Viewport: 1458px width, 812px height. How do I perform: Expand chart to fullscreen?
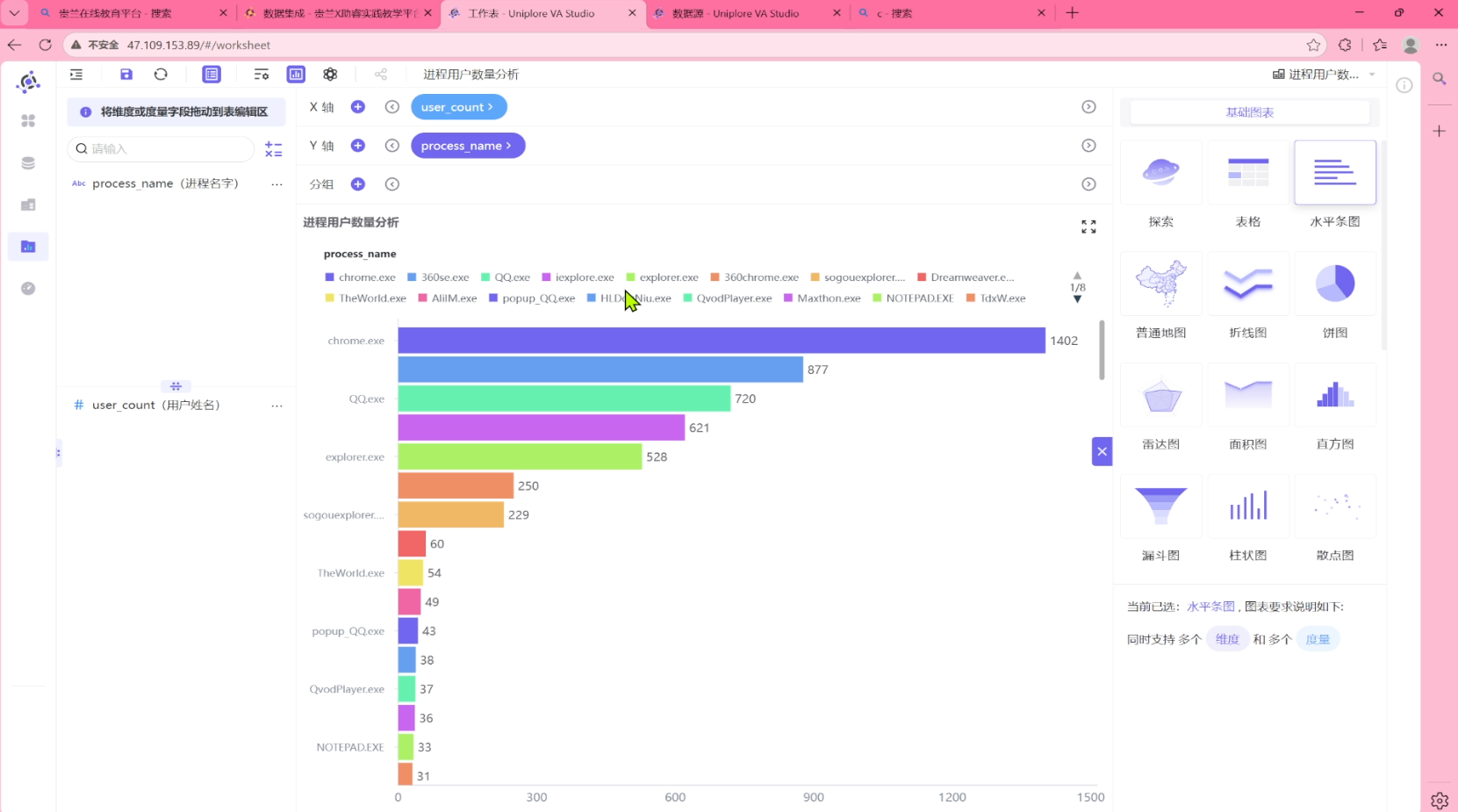(x=1088, y=226)
